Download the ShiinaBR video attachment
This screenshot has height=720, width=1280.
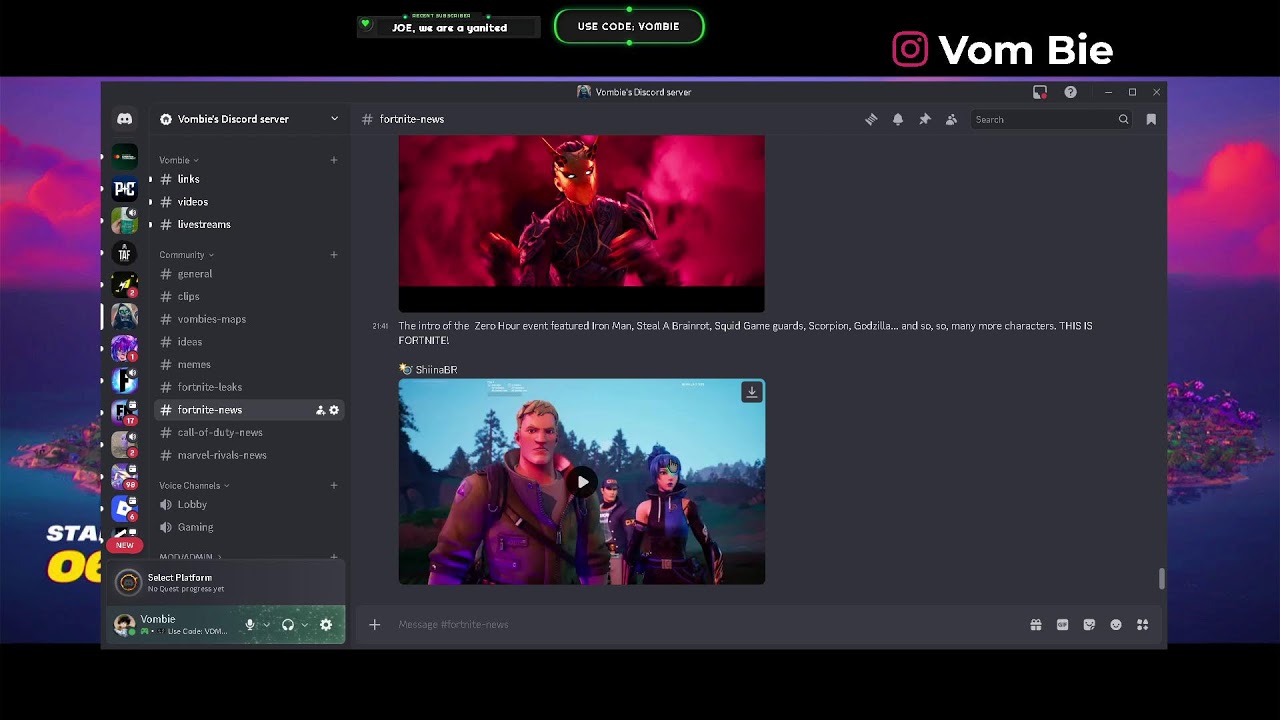(x=752, y=392)
